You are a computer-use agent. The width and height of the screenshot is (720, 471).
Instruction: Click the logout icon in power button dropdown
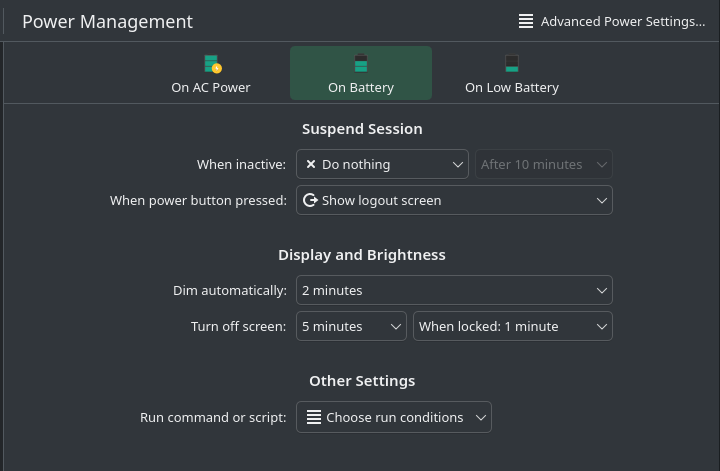[x=311, y=200]
